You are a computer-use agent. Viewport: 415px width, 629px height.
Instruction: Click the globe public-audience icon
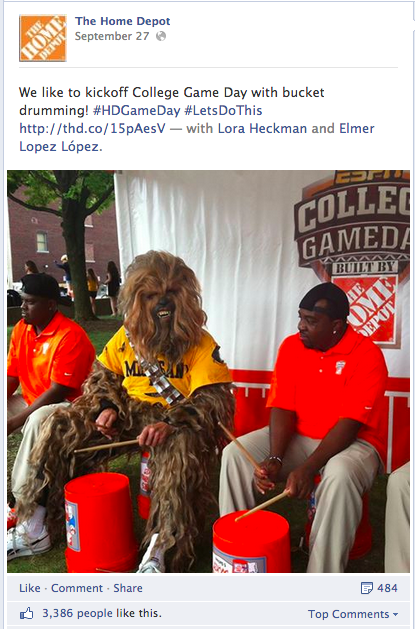161,36
